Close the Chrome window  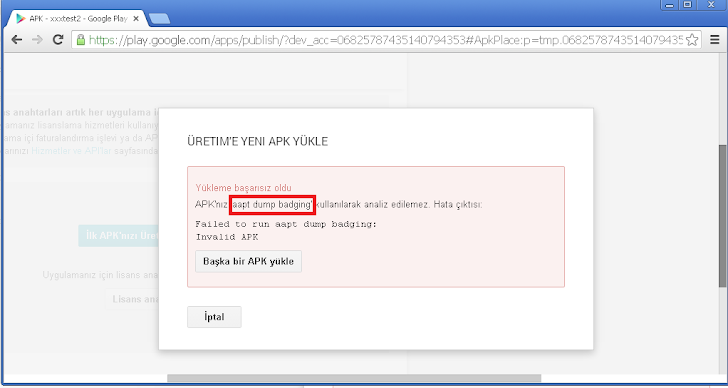point(711,5)
